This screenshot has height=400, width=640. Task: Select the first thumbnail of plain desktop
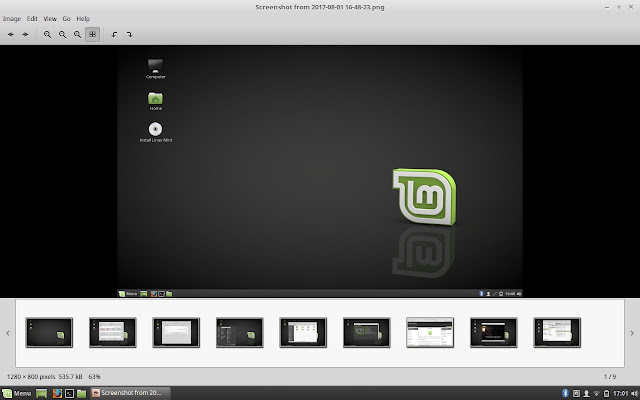point(49,333)
